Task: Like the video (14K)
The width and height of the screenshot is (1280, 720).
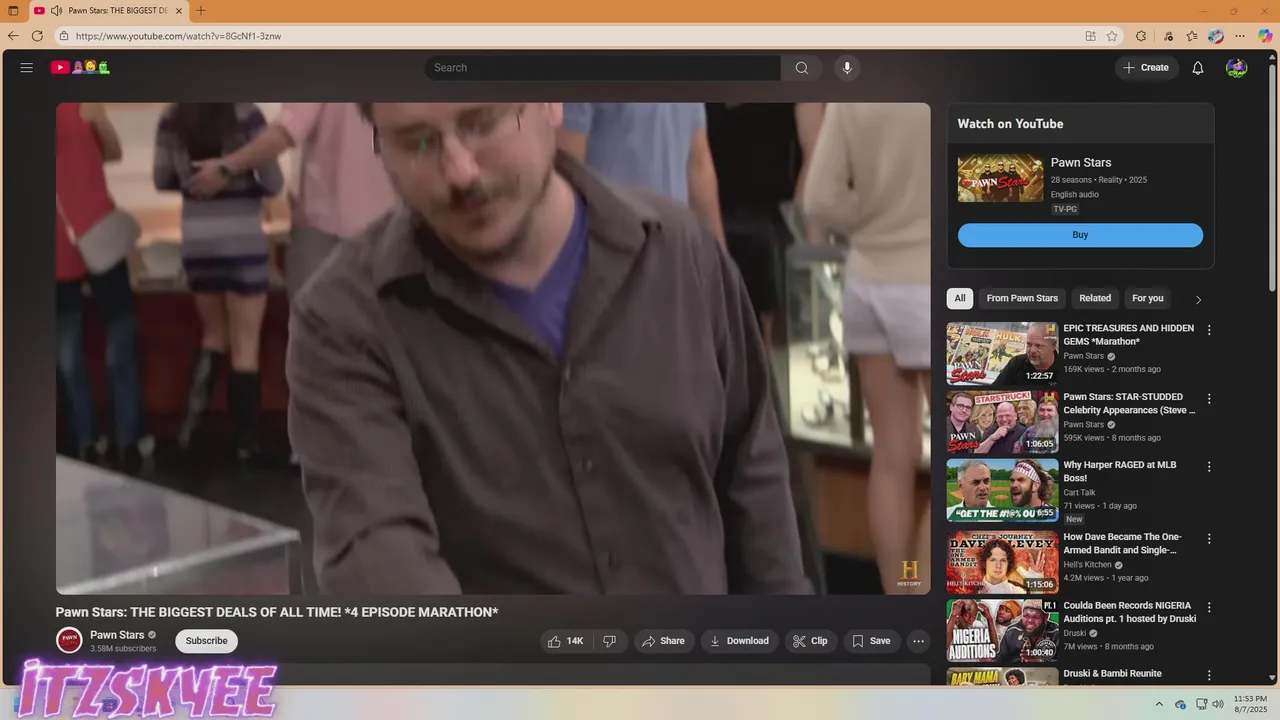Action: [566, 641]
